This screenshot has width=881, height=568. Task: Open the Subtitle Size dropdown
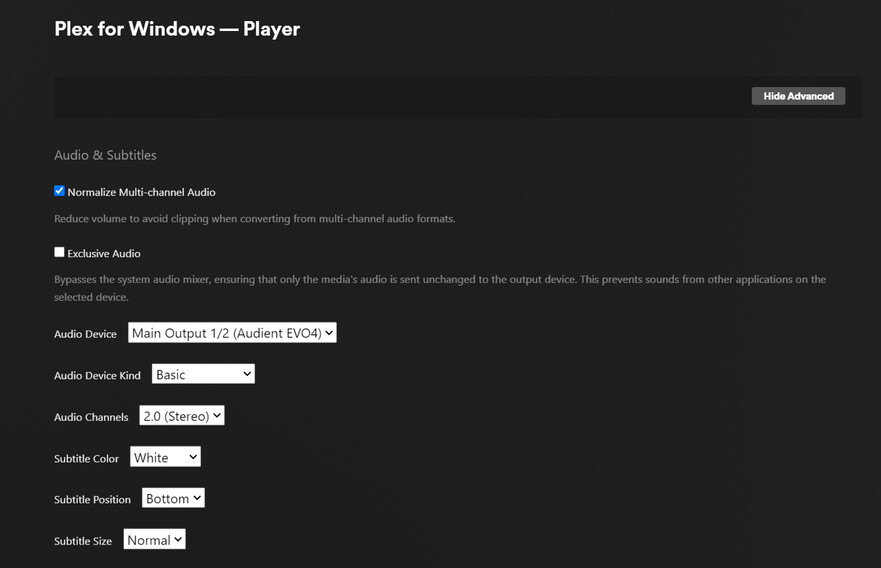click(155, 540)
